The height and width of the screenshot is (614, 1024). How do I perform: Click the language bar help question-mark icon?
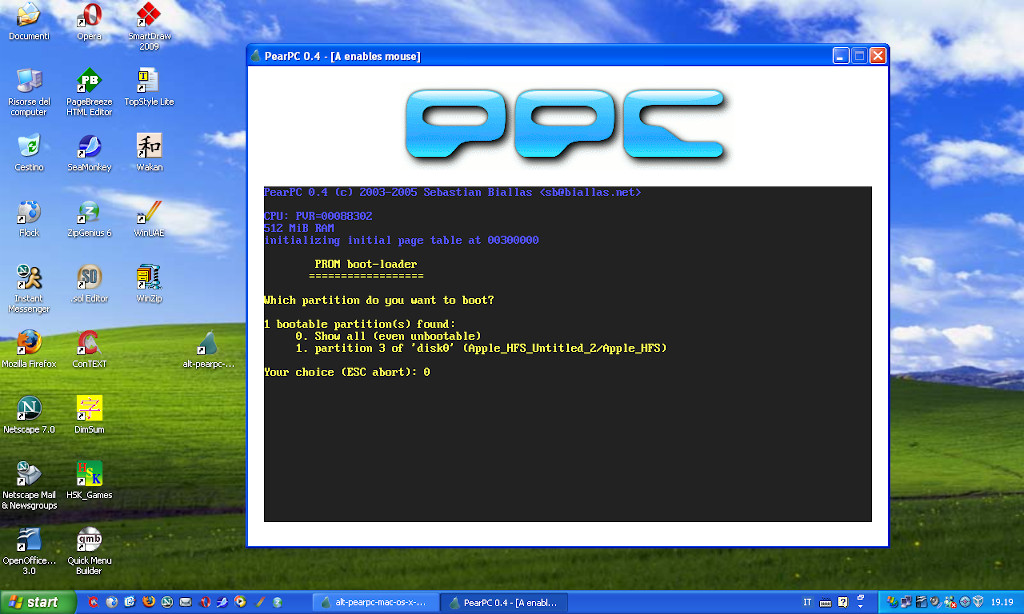coord(843,602)
